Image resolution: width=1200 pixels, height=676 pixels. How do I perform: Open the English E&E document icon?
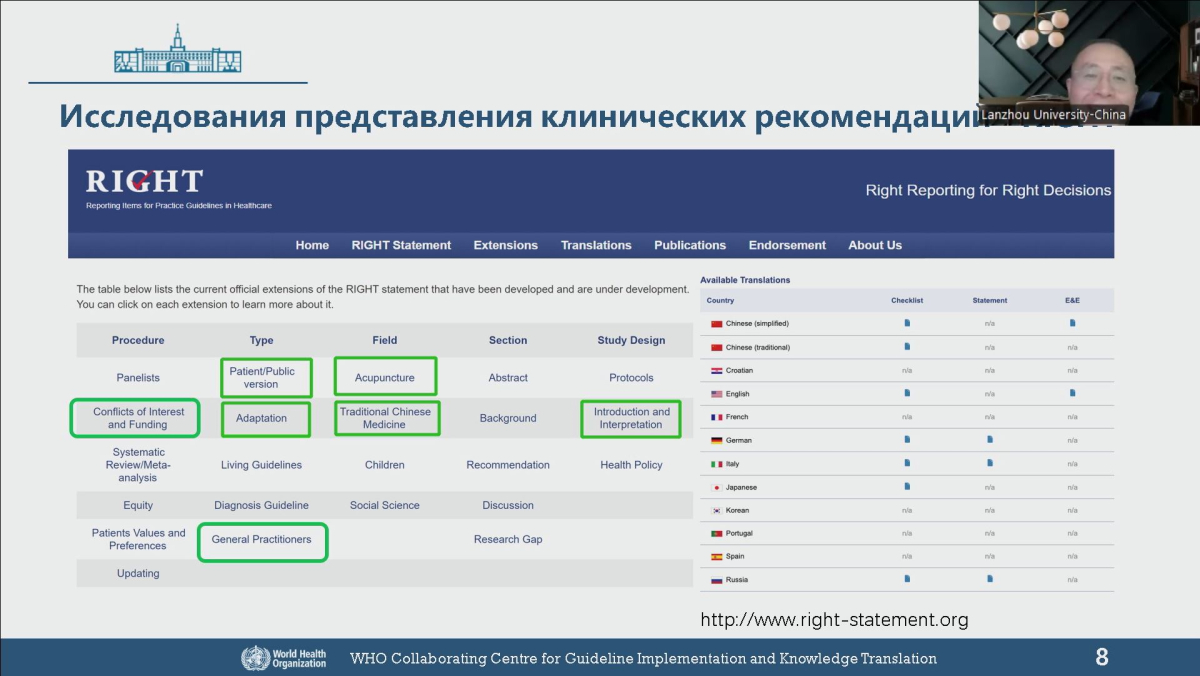click(1072, 393)
